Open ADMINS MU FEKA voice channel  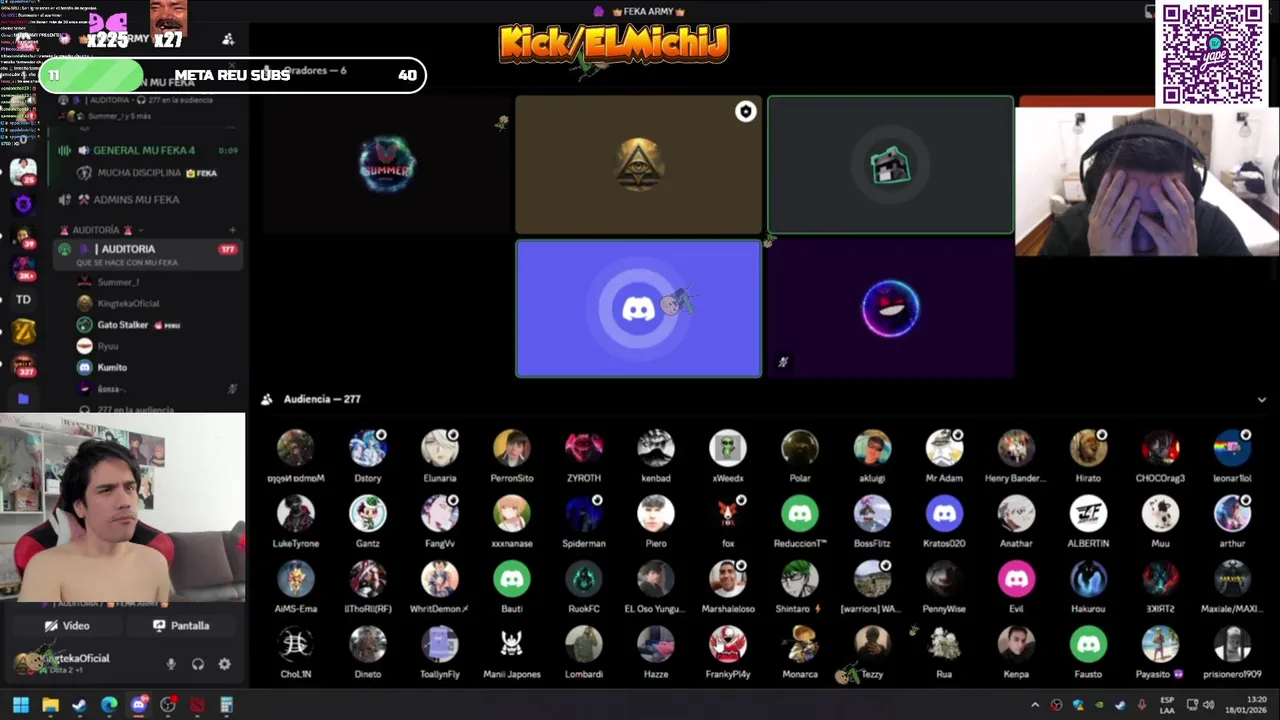[x=135, y=200]
